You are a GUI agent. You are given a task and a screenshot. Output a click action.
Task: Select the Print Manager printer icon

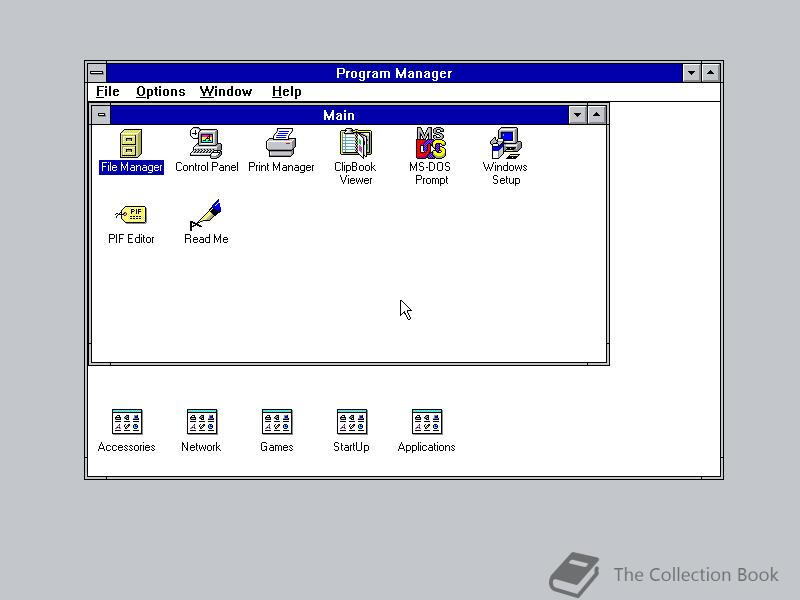click(x=281, y=143)
